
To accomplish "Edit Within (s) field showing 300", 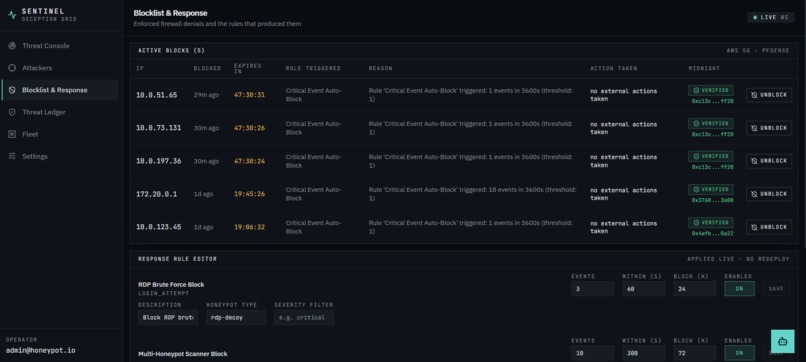I will click(644, 353).
